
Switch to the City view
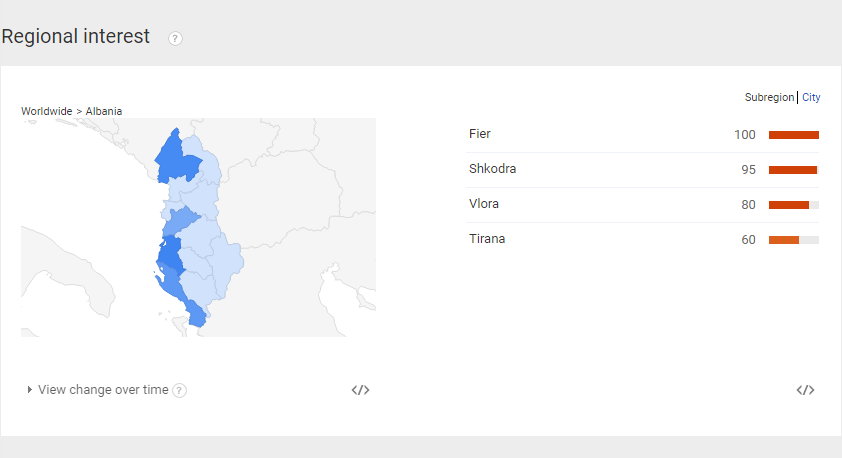(811, 97)
